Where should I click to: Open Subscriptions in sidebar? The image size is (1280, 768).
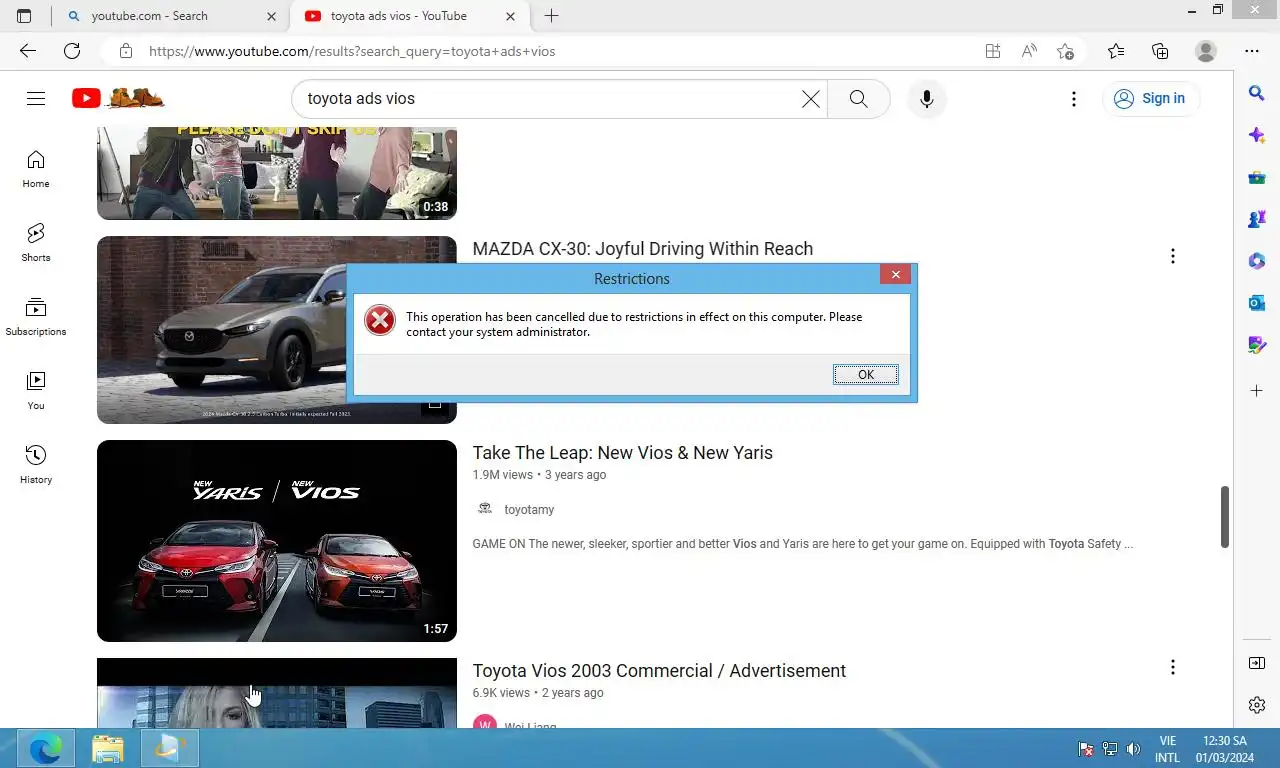36,317
